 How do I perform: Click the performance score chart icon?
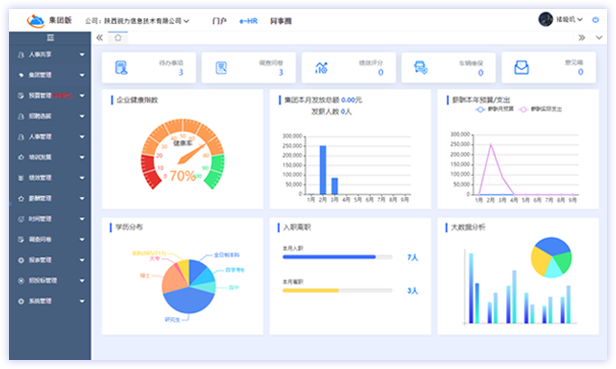coord(321,68)
